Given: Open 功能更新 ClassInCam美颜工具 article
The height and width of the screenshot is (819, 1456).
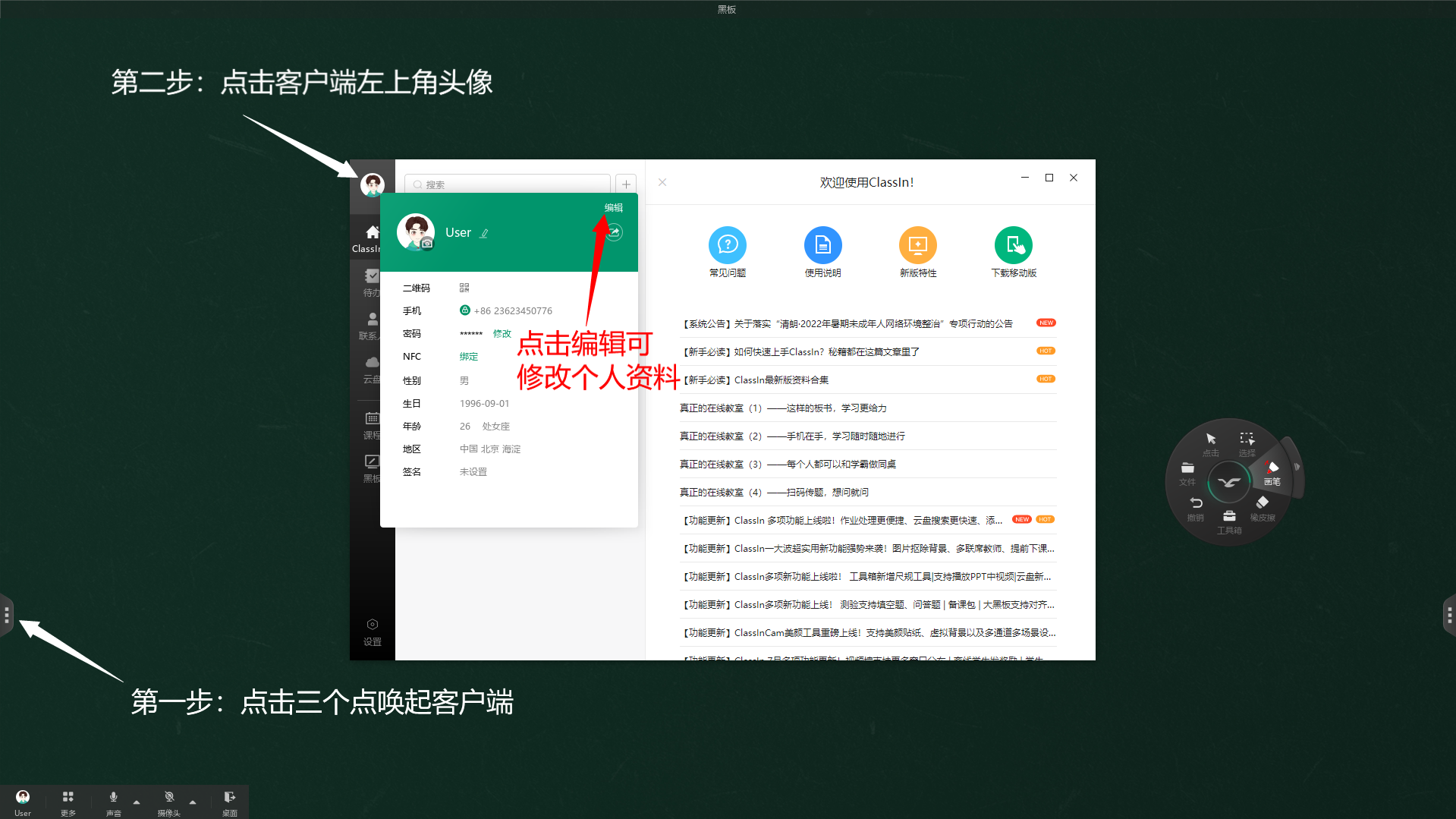Looking at the screenshot, I should coord(868,632).
